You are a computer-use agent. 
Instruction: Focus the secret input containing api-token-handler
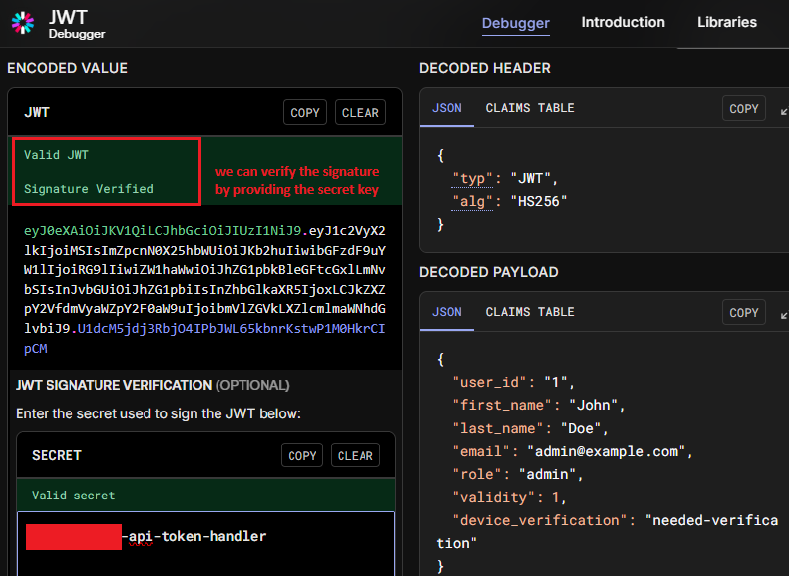[206, 543]
